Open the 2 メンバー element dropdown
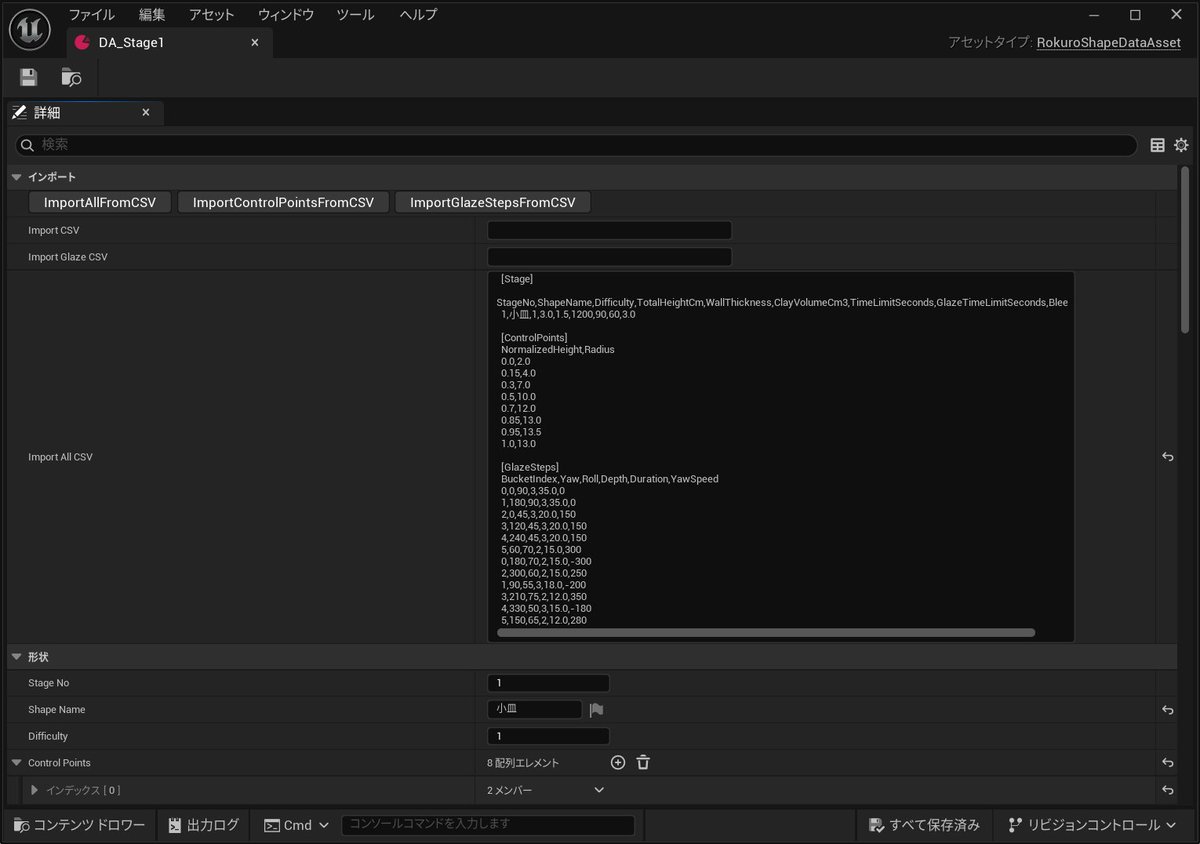The image size is (1200, 844). 546,790
